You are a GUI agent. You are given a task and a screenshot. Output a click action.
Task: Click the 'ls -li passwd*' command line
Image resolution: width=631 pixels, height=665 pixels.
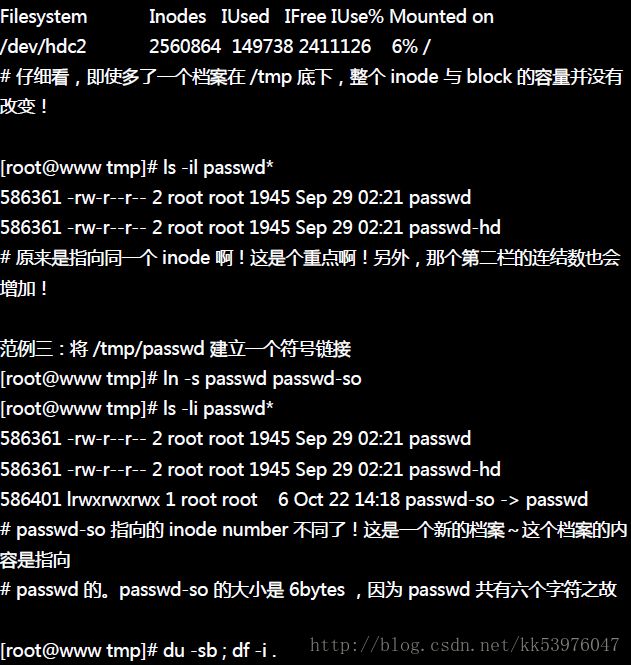pos(137,408)
